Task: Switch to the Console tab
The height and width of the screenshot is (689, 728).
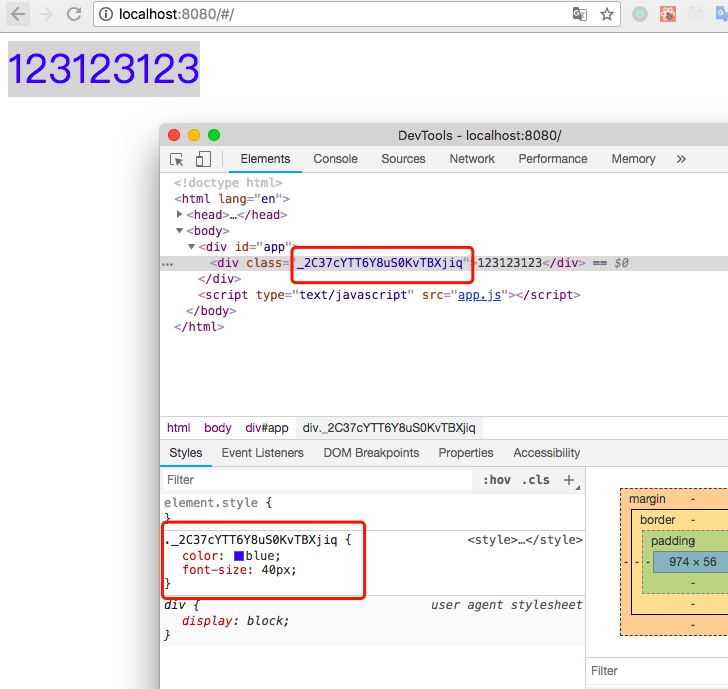Action: [335, 159]
